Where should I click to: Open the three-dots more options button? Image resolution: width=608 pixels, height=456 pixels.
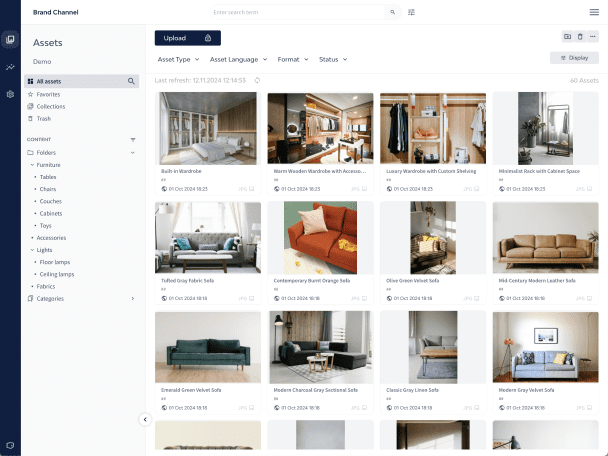point(592,37)
